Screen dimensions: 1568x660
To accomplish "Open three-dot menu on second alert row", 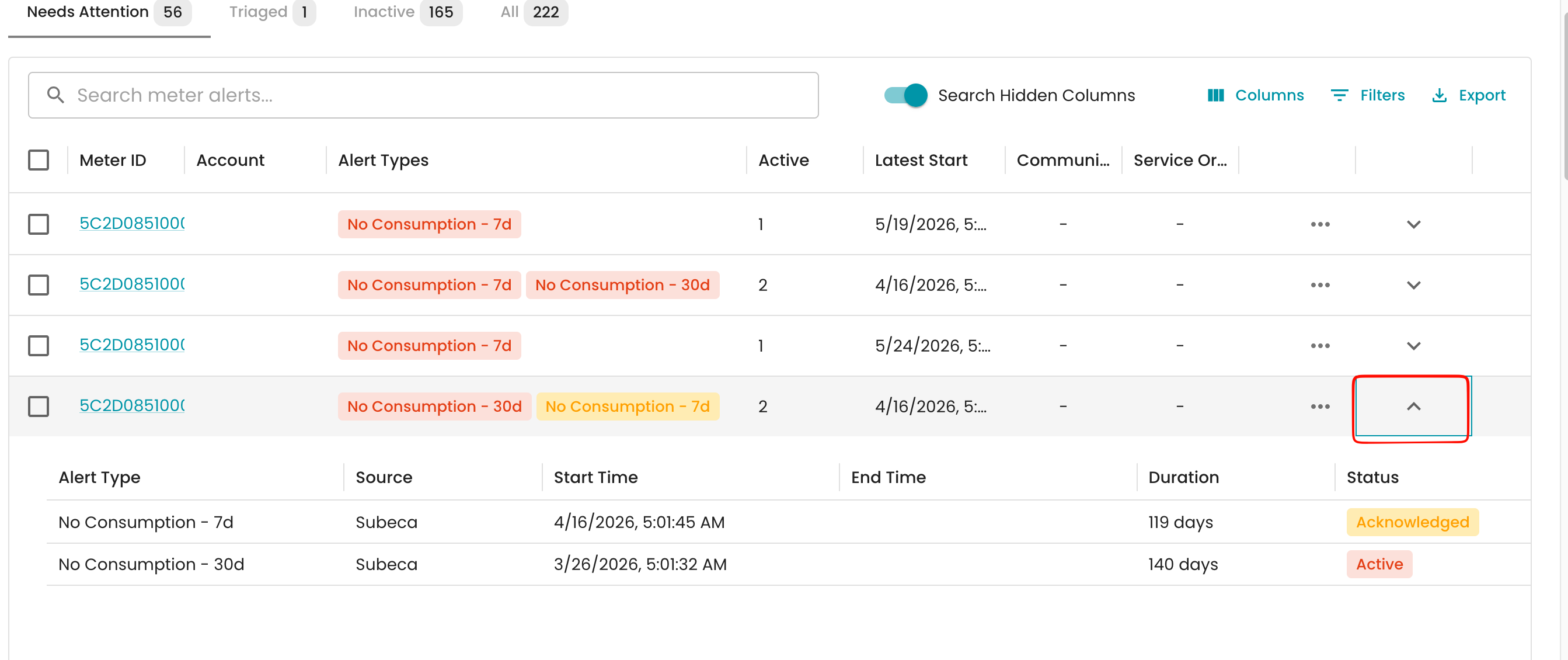I will 1320,285.
